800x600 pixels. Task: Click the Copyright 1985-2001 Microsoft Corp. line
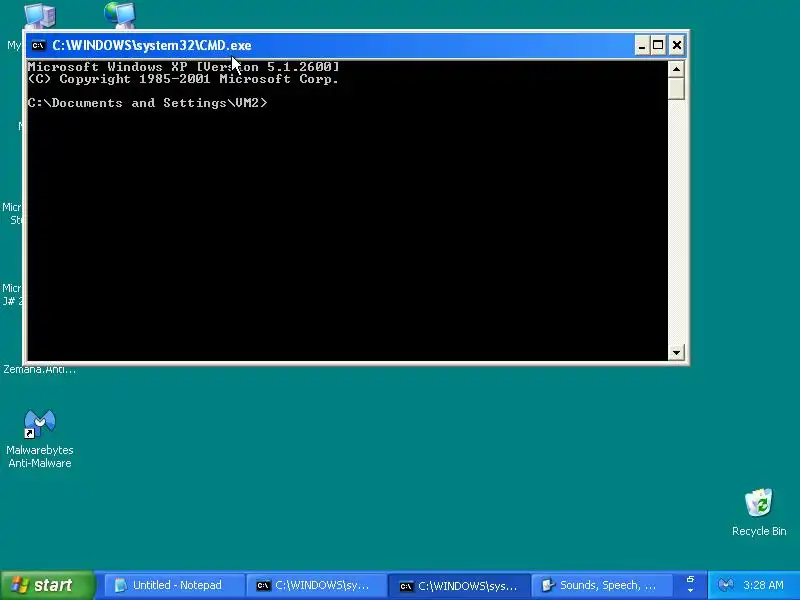[x=183, y=79]
